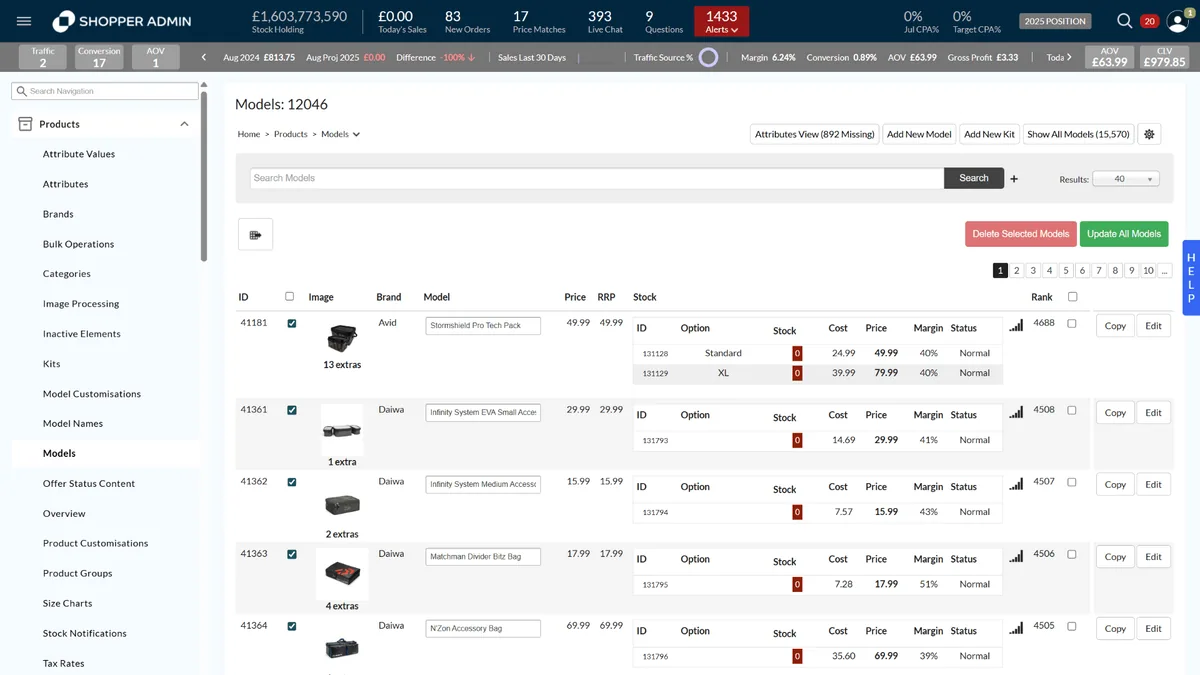Uncheck the checkbox for model 41364

292,626
